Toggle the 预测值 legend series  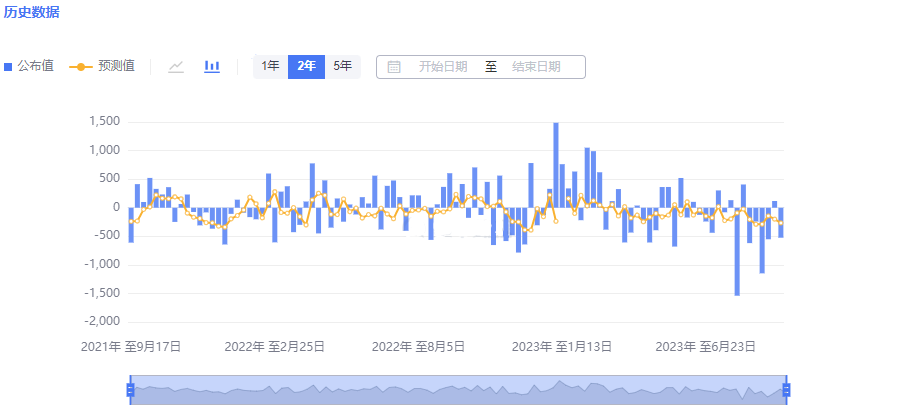pos(102,66)
